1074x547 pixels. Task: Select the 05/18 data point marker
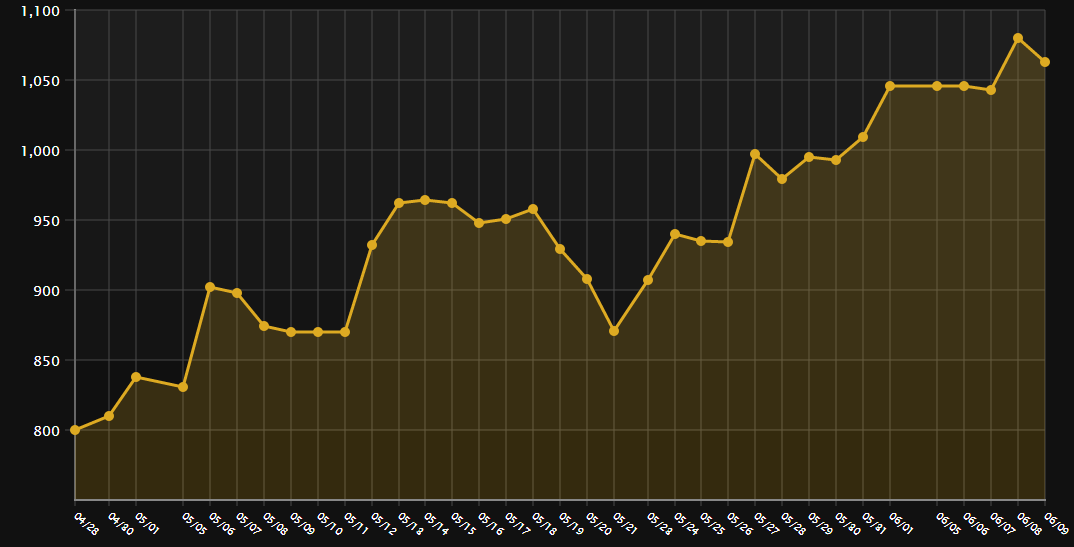[x=533, y=209]
